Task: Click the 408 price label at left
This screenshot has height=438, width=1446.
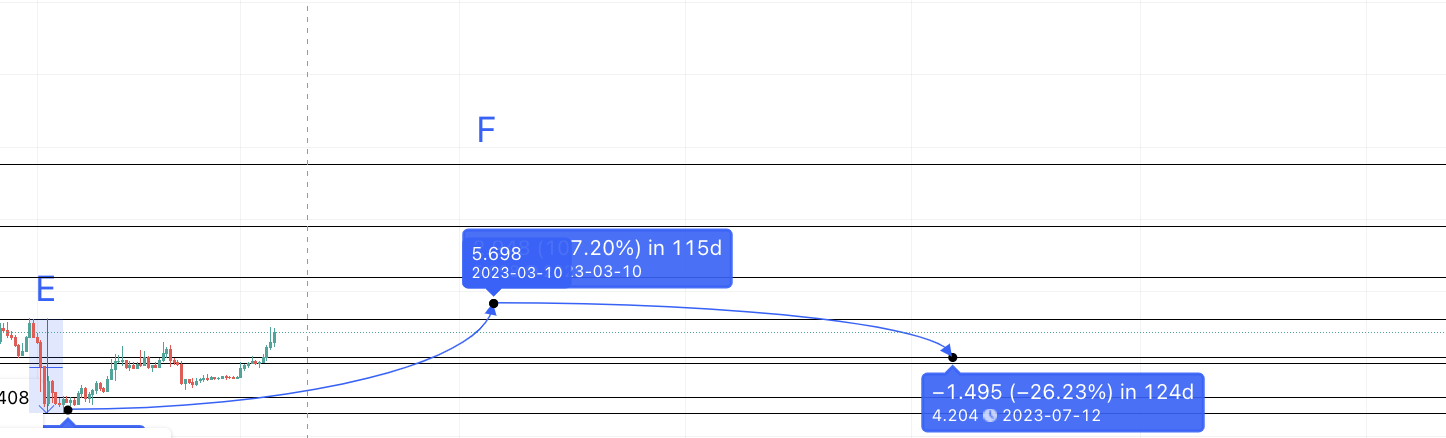Action: click(x=14, y=398)
